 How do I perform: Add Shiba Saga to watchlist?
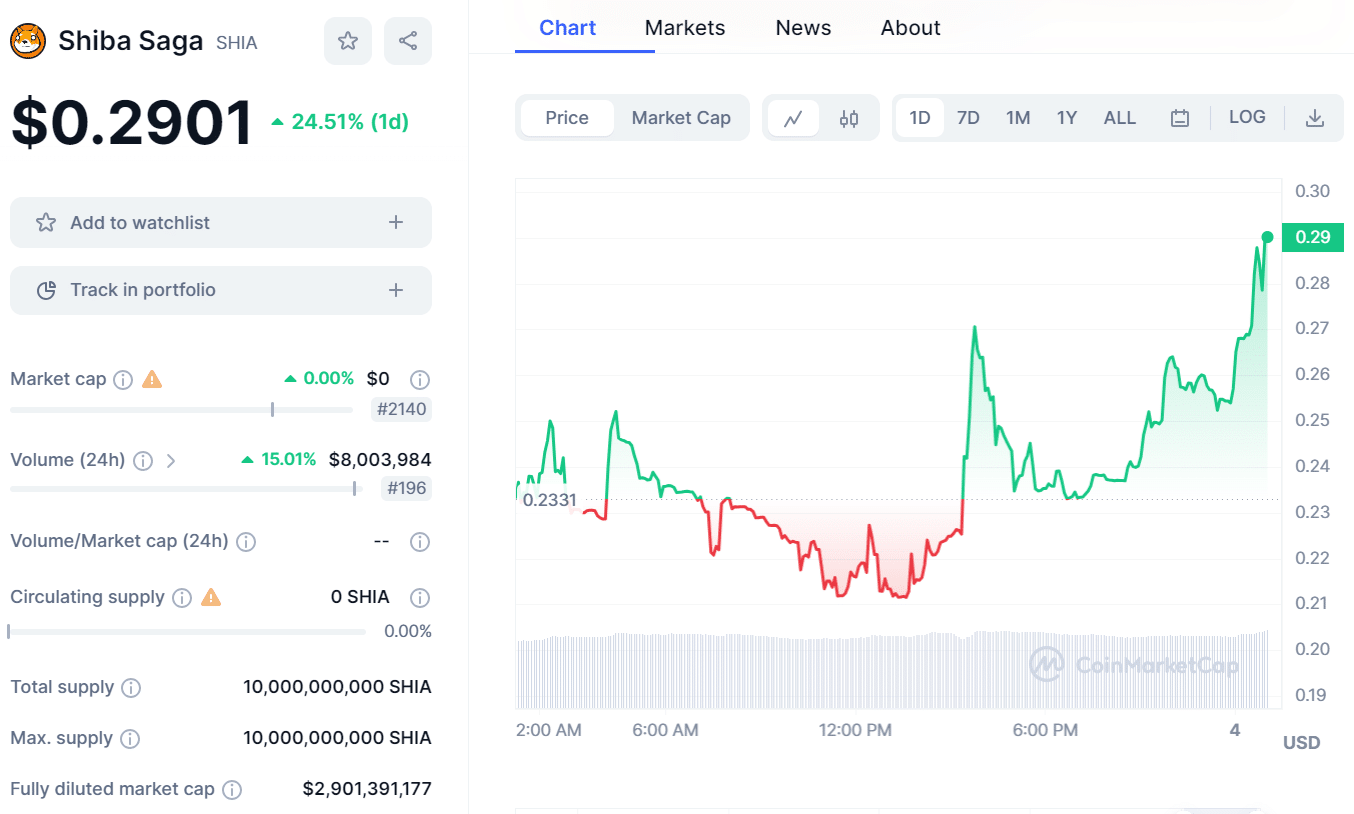(221, 222)
